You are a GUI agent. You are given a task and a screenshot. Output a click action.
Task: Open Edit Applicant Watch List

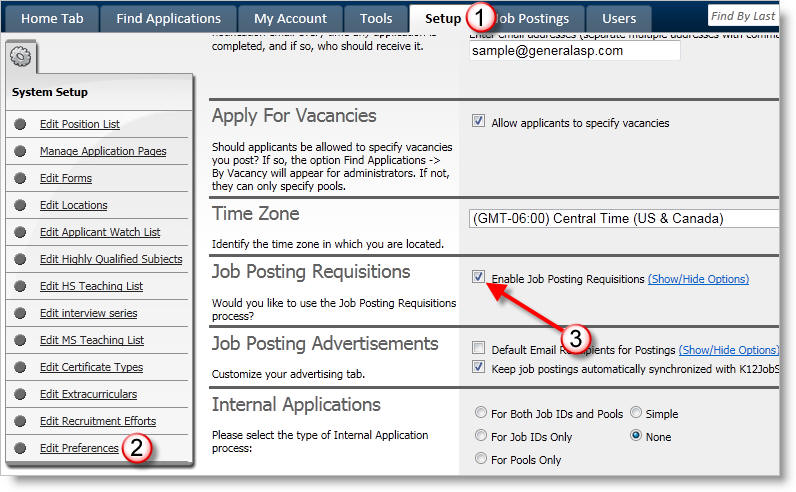[100, 232]
